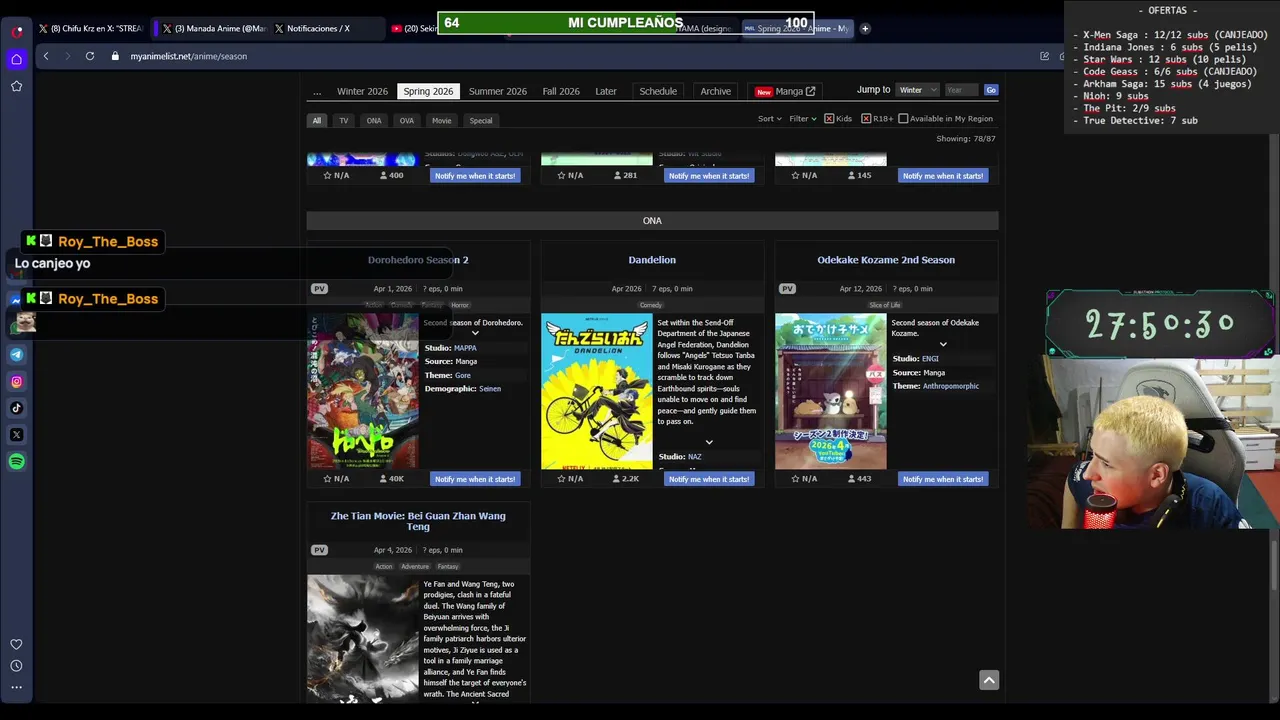Open Instagram in the Opera sidebar

click(17, 381)
